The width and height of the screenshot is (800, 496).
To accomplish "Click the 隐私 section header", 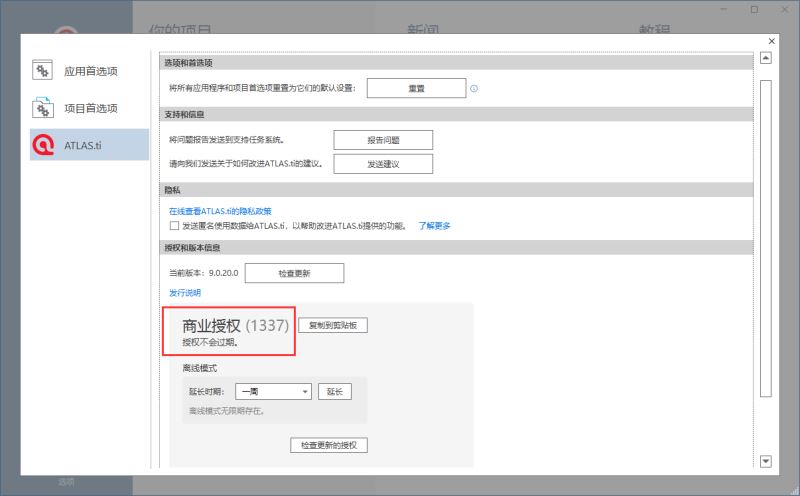I will [456, 190].
